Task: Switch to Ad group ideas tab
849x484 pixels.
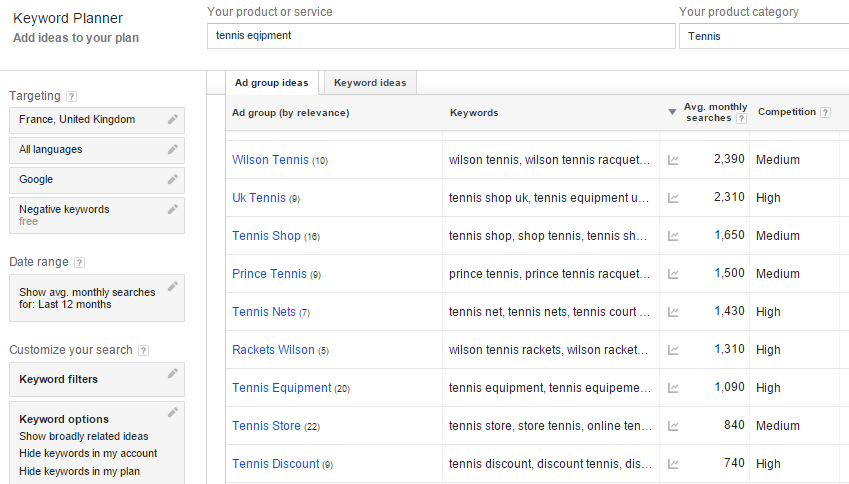Action: (272, 83)
